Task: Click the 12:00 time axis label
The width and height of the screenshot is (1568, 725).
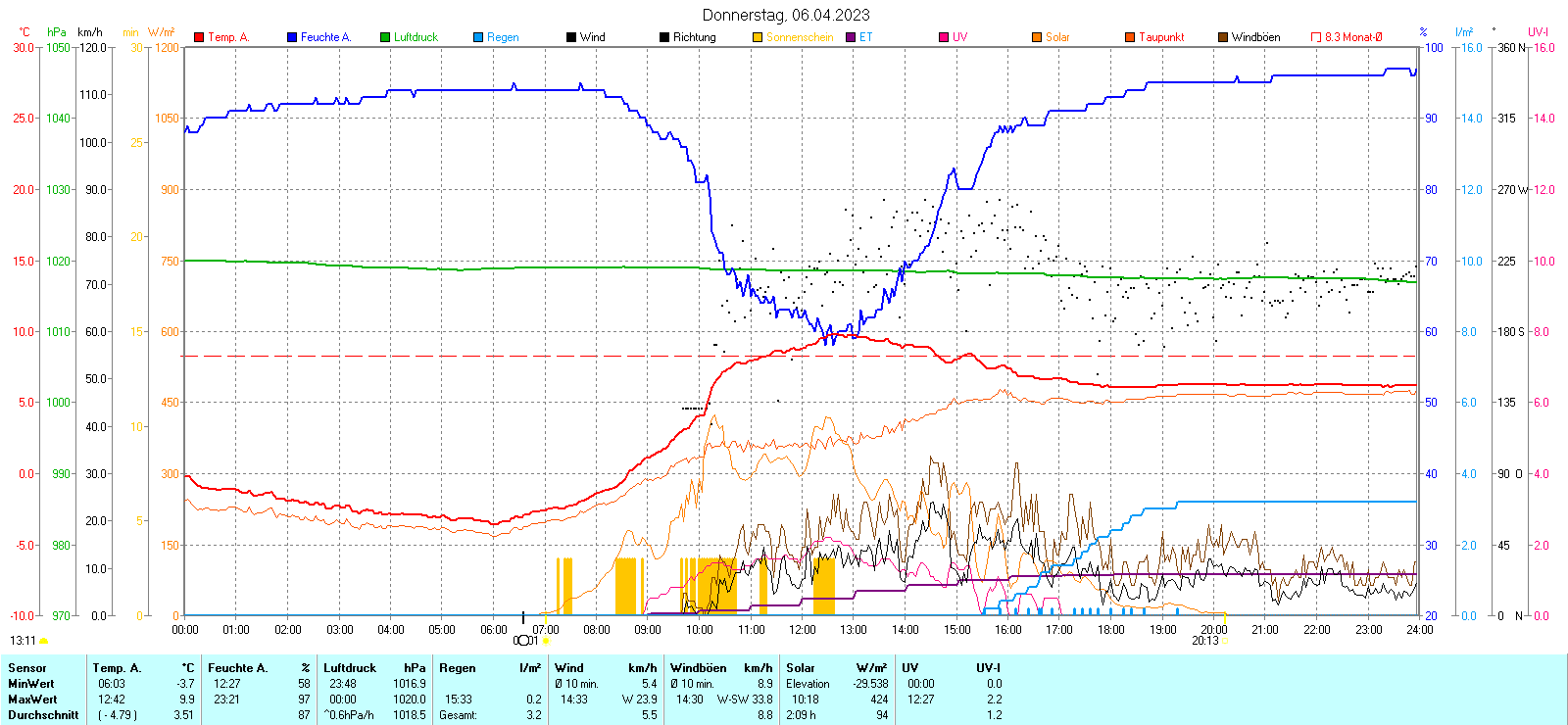Action: coord(802,630)
